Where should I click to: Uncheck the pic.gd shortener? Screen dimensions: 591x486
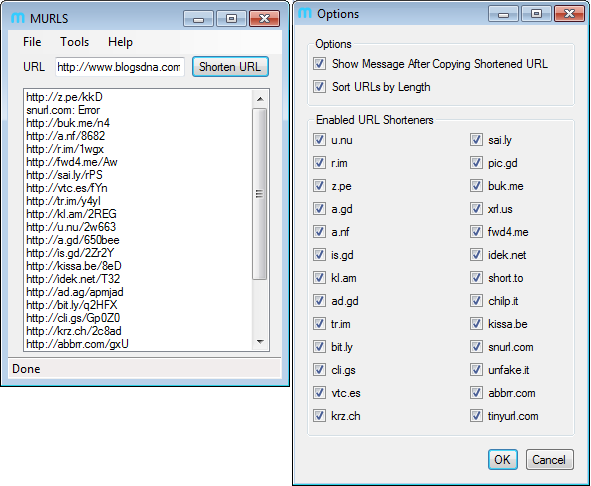pos(476,163)
